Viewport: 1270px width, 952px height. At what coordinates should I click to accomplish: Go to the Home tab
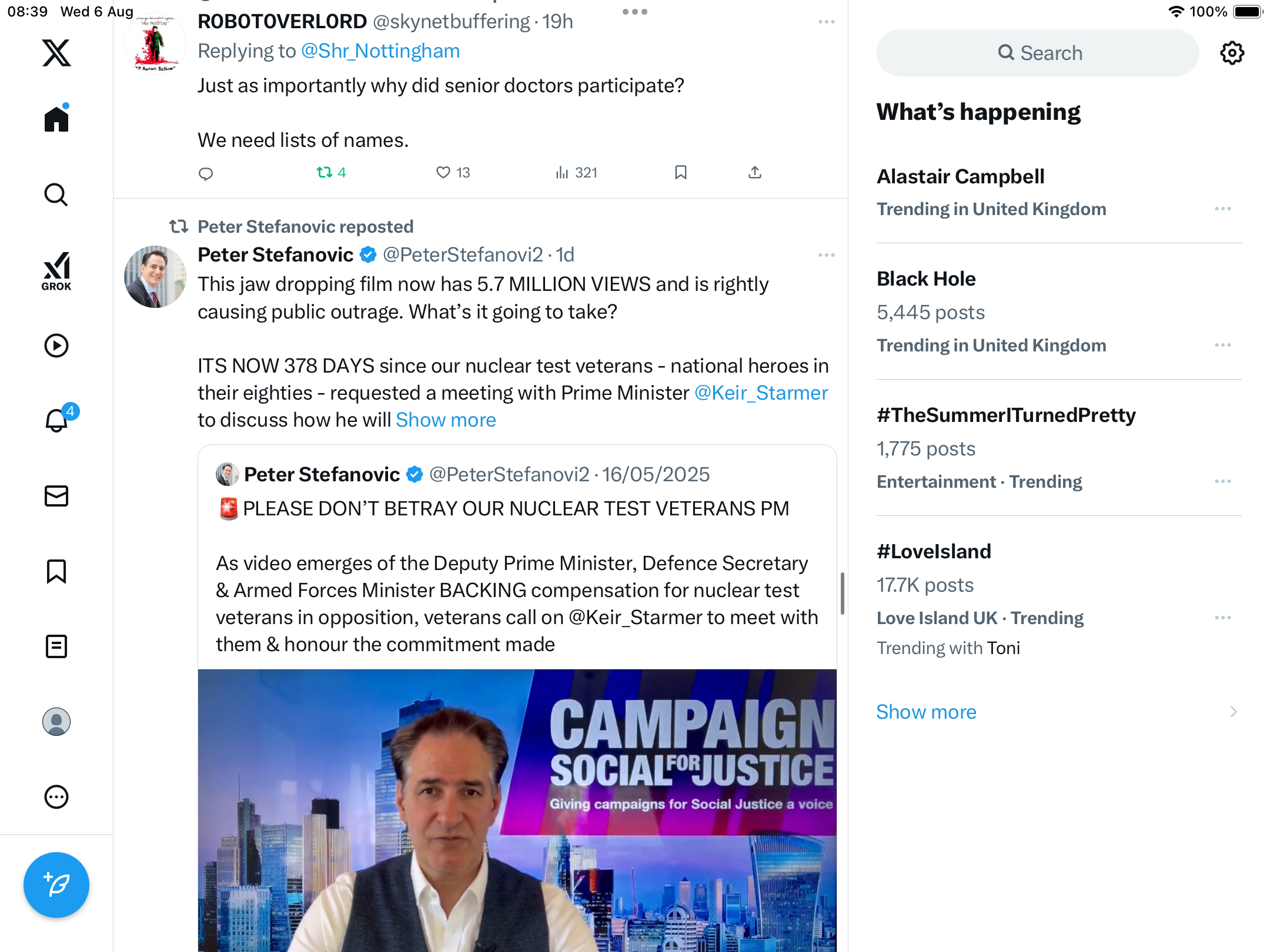(56, 119)
